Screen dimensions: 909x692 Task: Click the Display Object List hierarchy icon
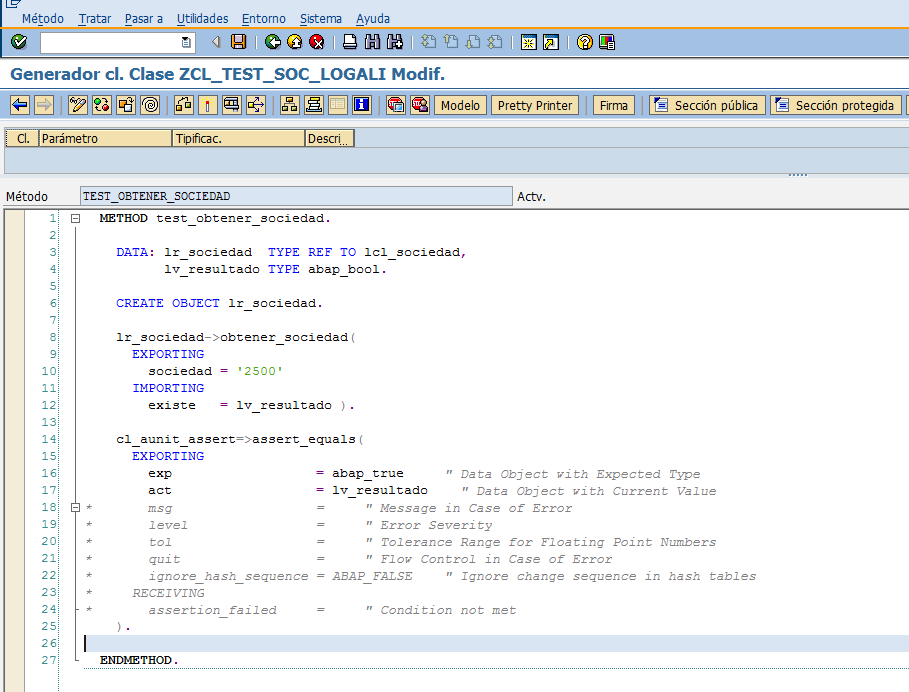[289, 105]
